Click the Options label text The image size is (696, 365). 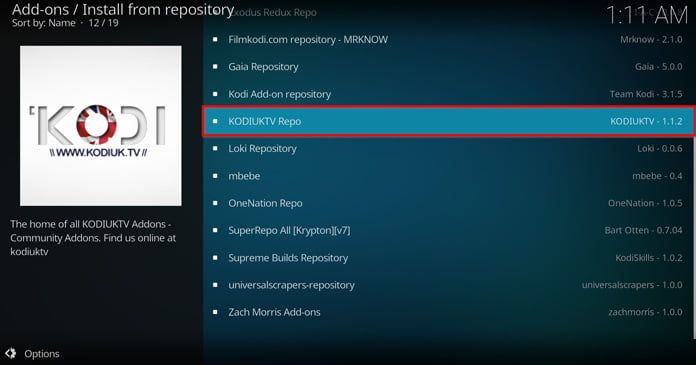[42, 354]
